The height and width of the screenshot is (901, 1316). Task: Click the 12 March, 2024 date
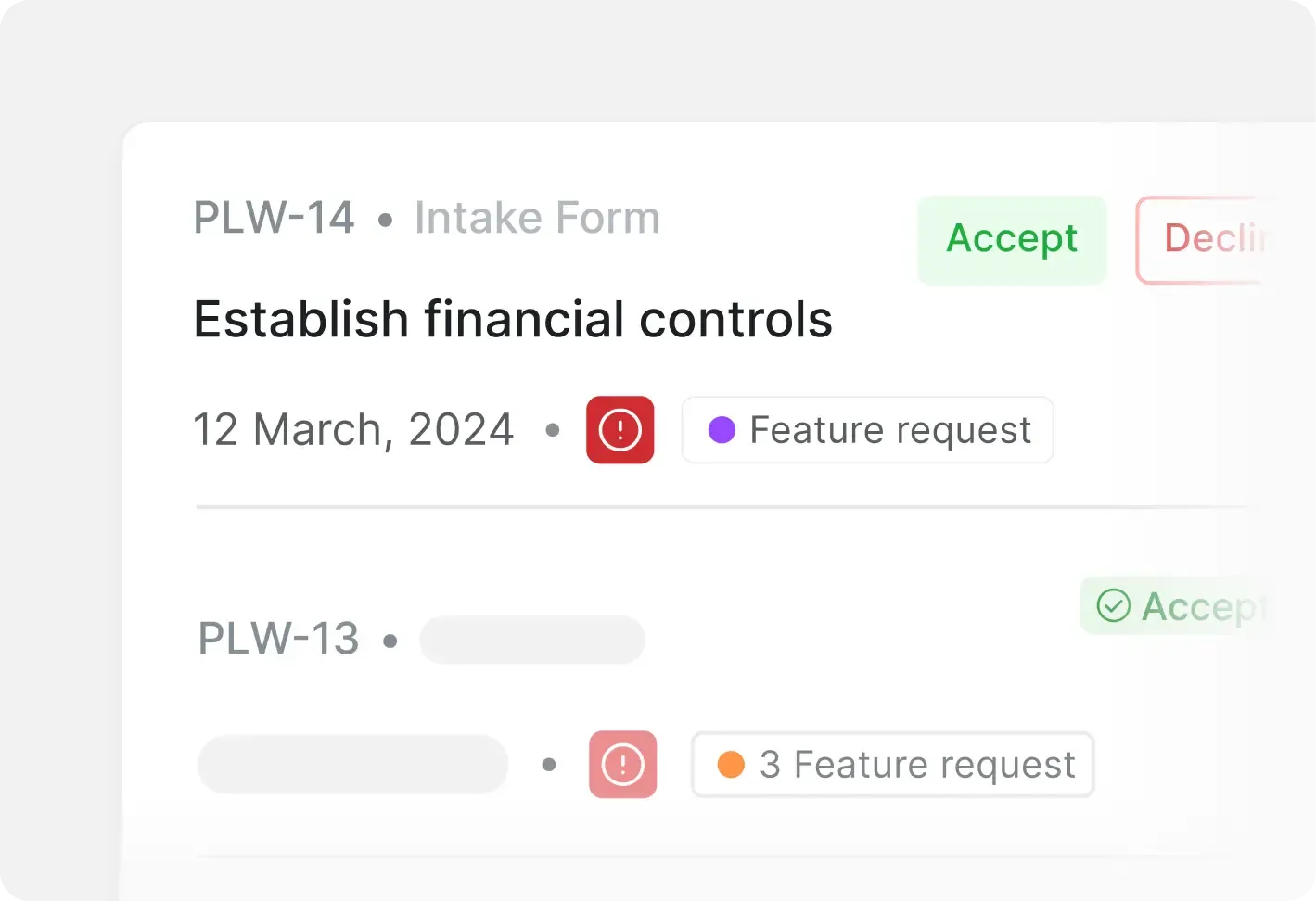(352, 430)
